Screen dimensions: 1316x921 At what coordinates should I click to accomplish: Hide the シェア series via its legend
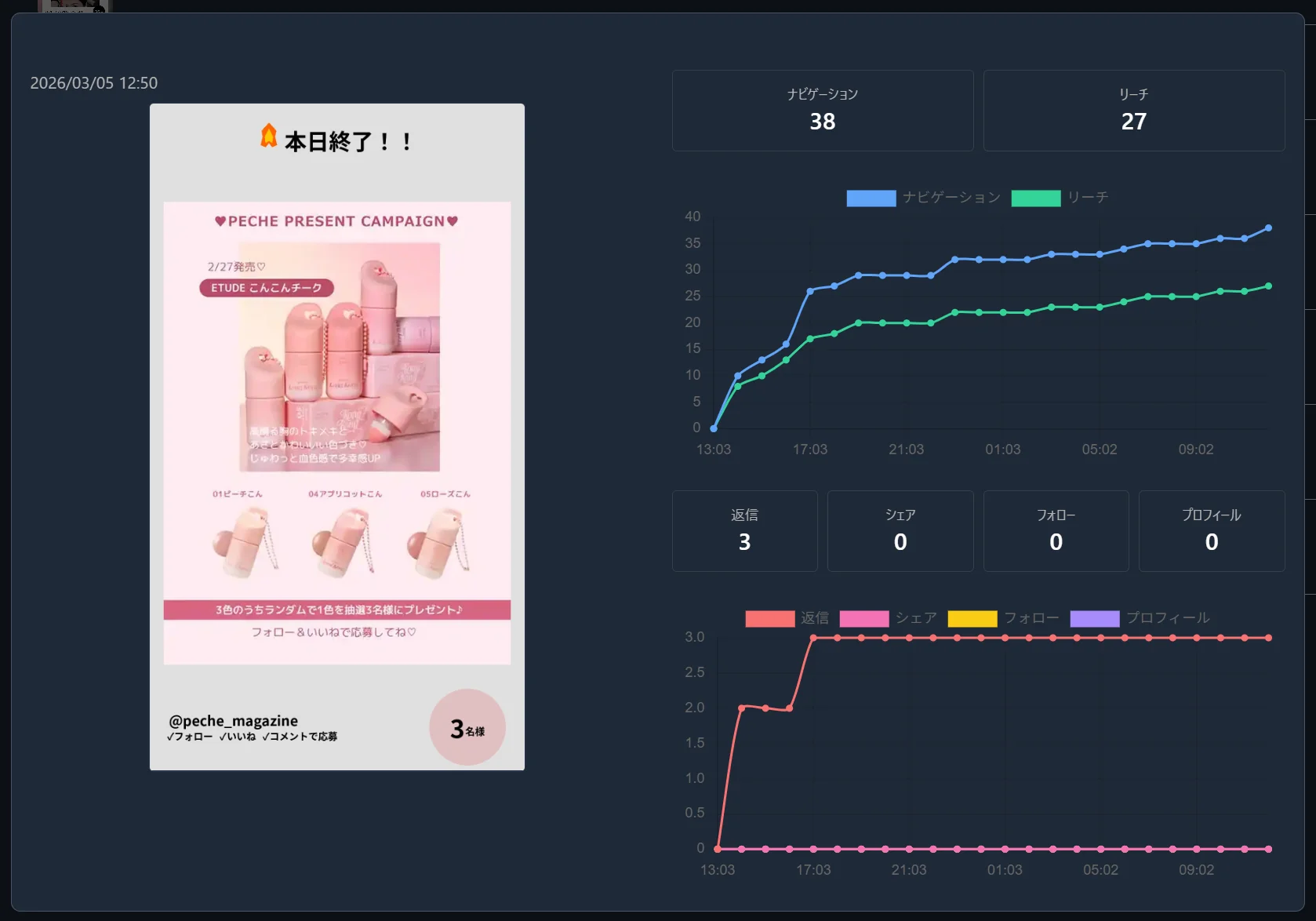pos(888,618)
